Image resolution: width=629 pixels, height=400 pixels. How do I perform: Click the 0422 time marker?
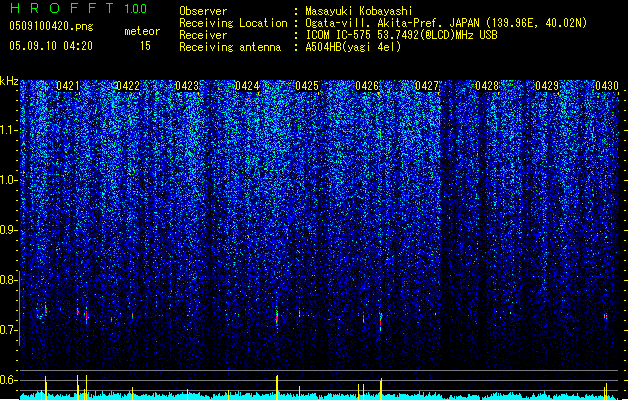pos(128,86)
